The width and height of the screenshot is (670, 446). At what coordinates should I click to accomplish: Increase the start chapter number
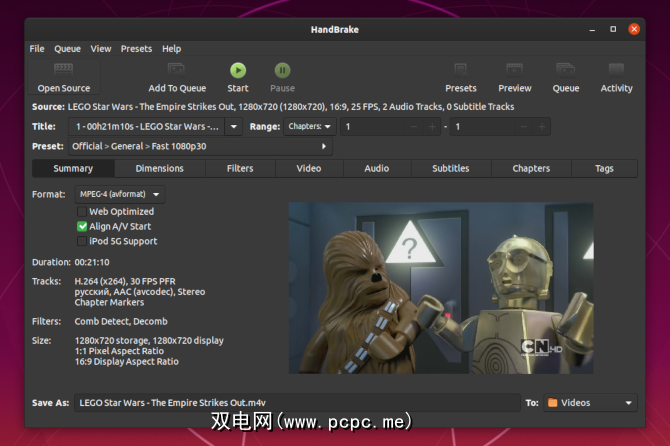(432, 127)
